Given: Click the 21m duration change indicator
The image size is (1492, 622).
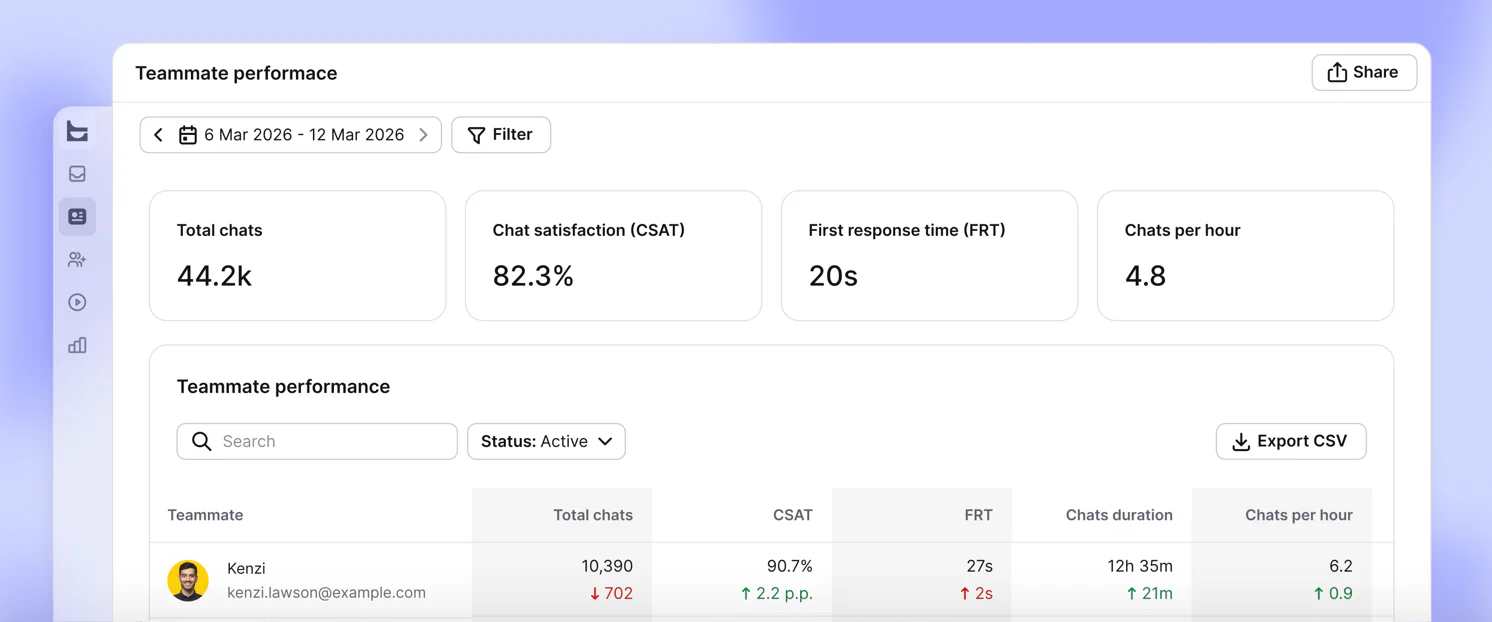Looking at the screenshot, I should click(1149, 594).
